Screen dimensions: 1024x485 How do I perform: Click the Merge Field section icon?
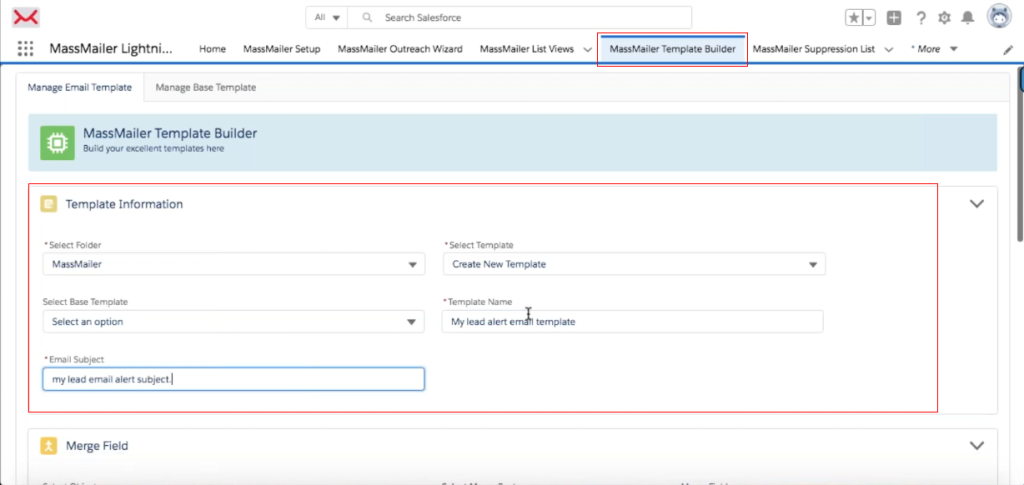pos(49,446)
